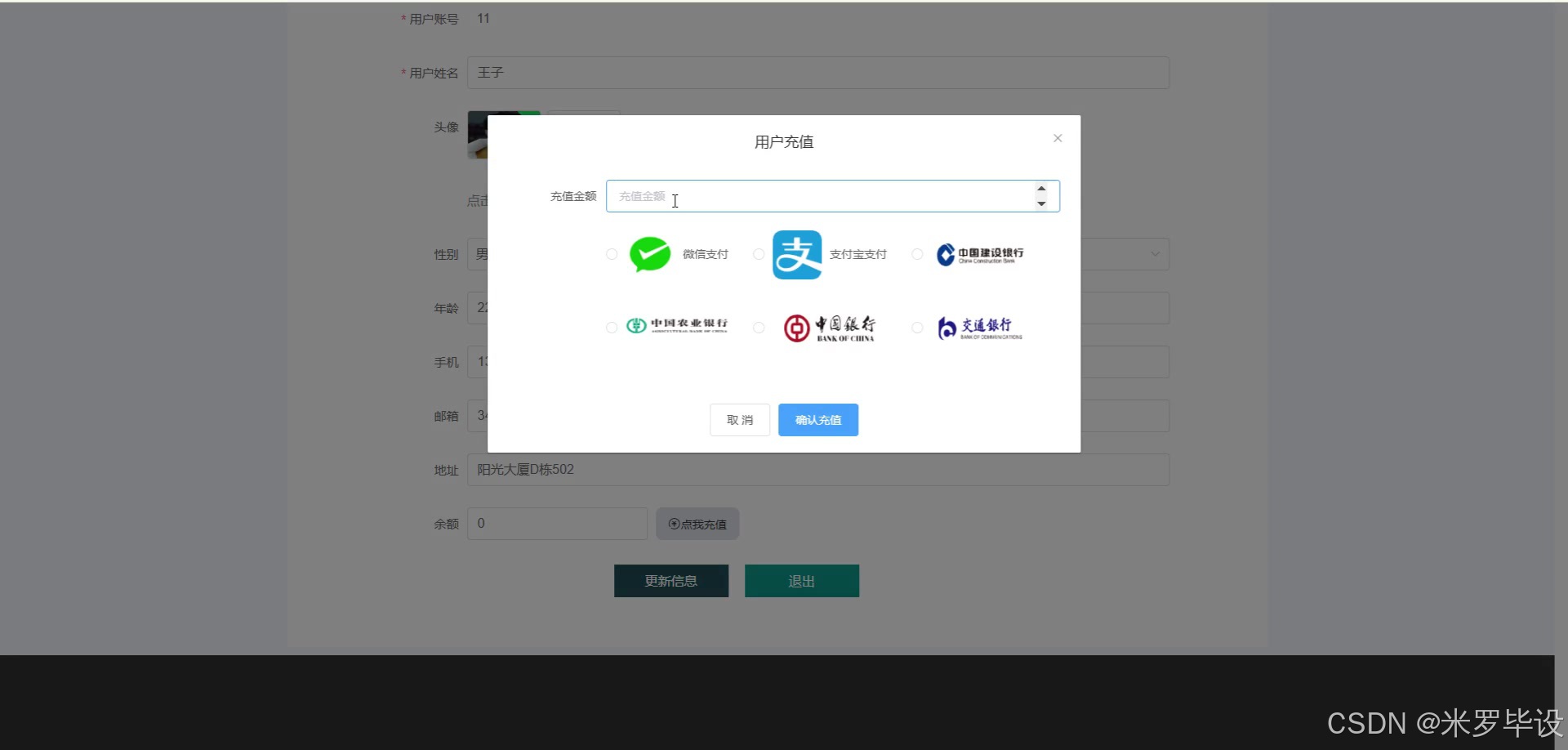Click the recharge icon inside 点我充值 button
1568x750 pixels.
tap(672, 524)
